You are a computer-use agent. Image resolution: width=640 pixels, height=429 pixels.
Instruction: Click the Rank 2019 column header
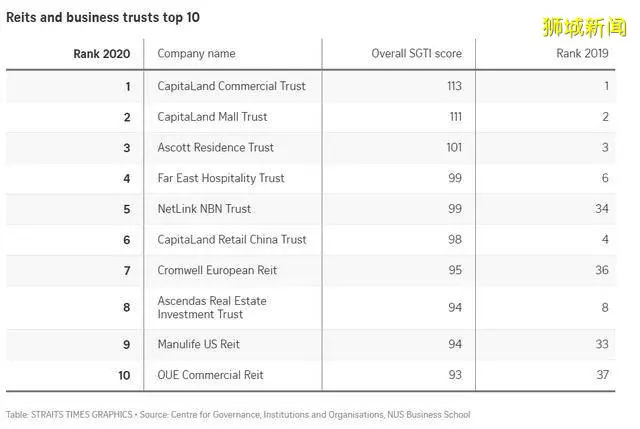(x=582, y=53)
